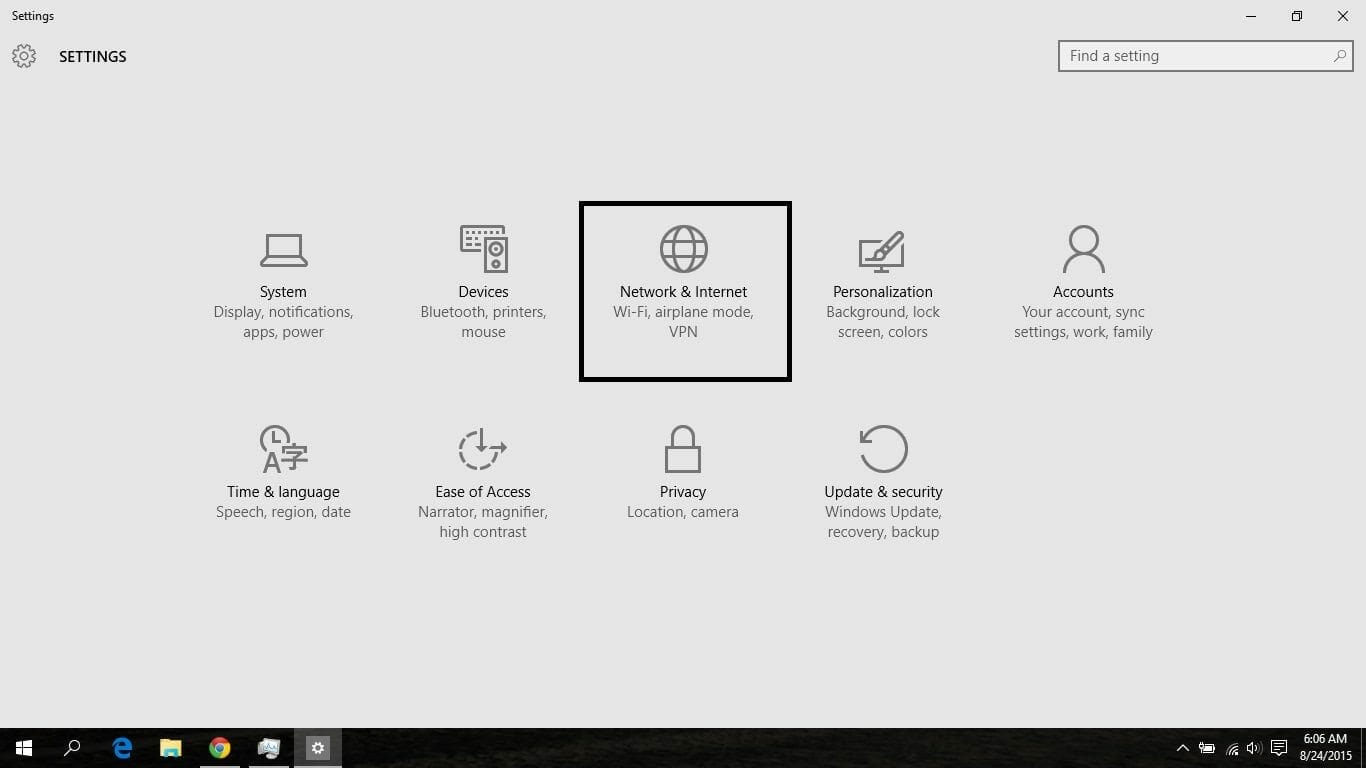Click the magnifier icon in search box
Image resolution: width=1366 pixels, height=768 pixels.
pyautogui.click(x=1340, y=56)
